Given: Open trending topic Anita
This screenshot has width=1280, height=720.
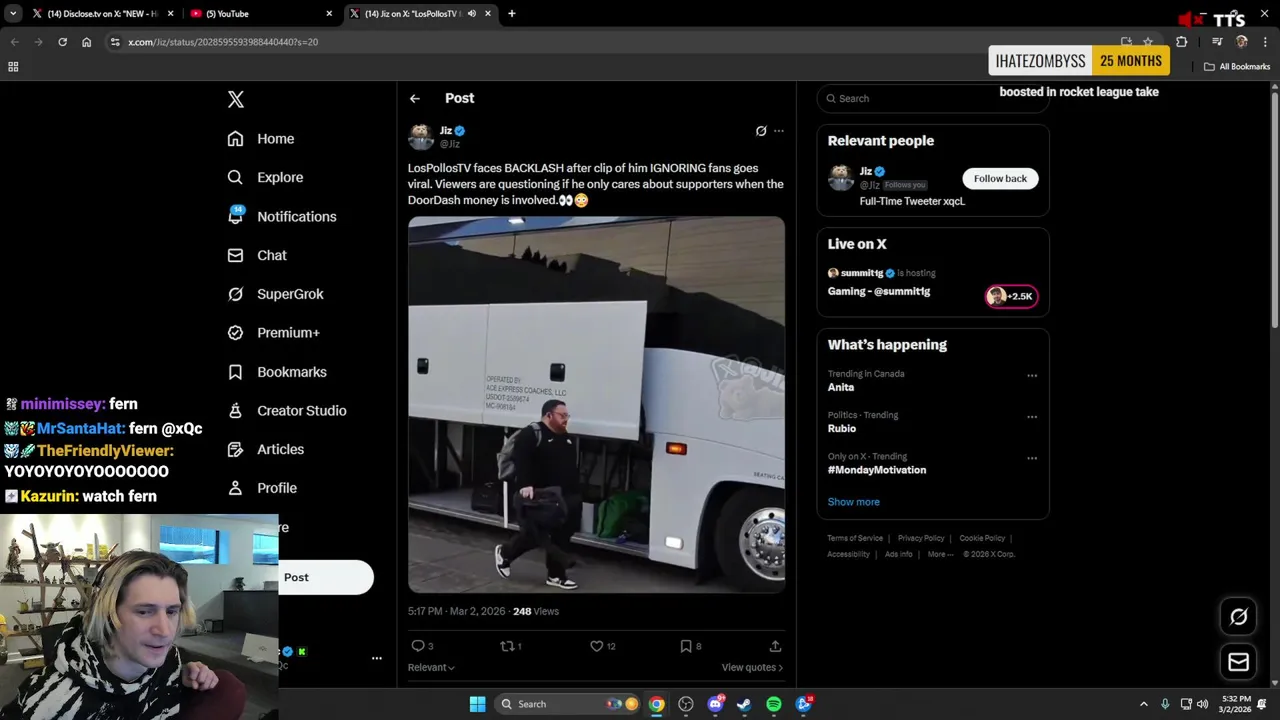Looking at the screenshot, I should click(x=841, y=387).
